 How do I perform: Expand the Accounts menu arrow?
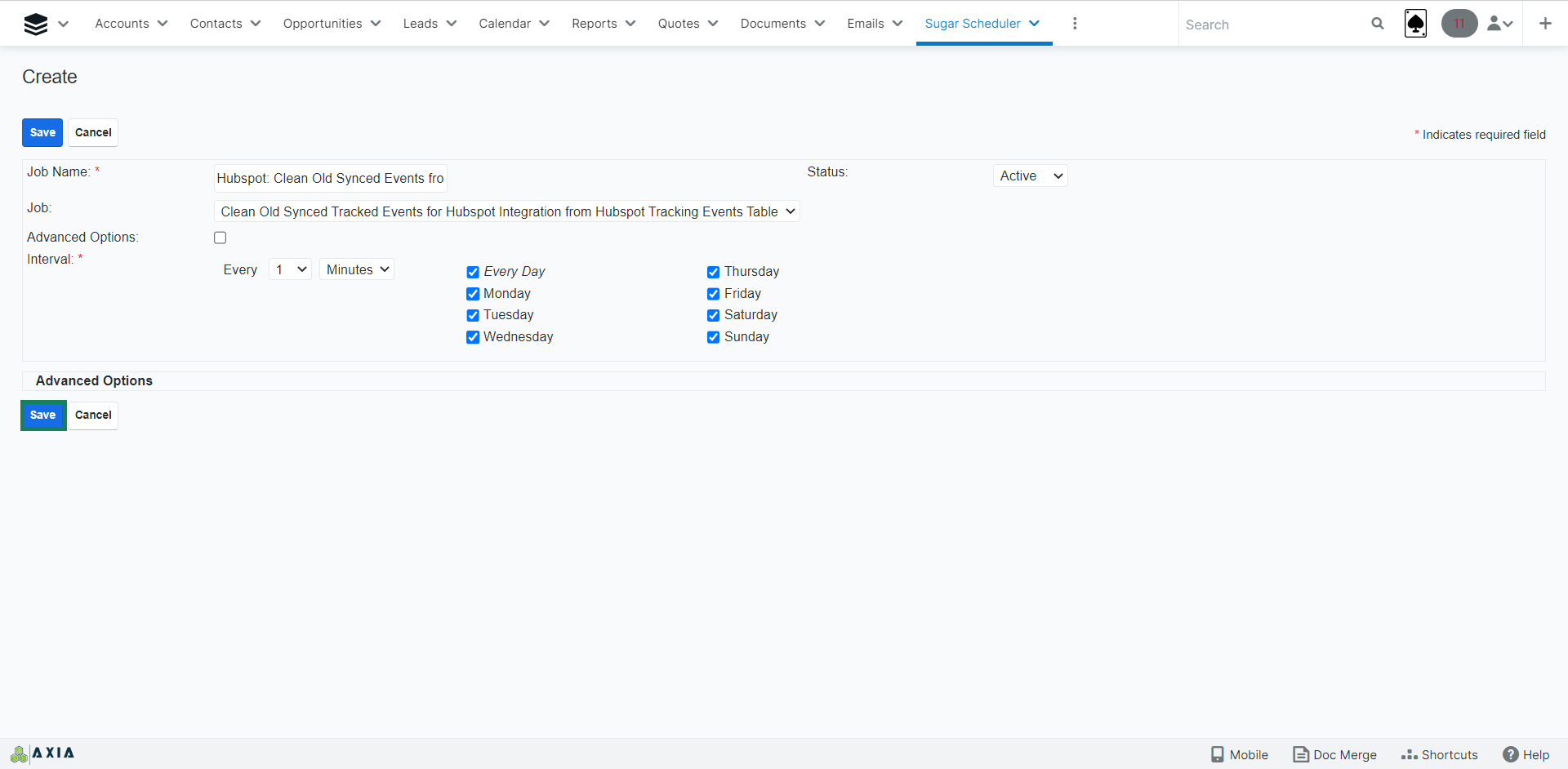coord(163,24)
